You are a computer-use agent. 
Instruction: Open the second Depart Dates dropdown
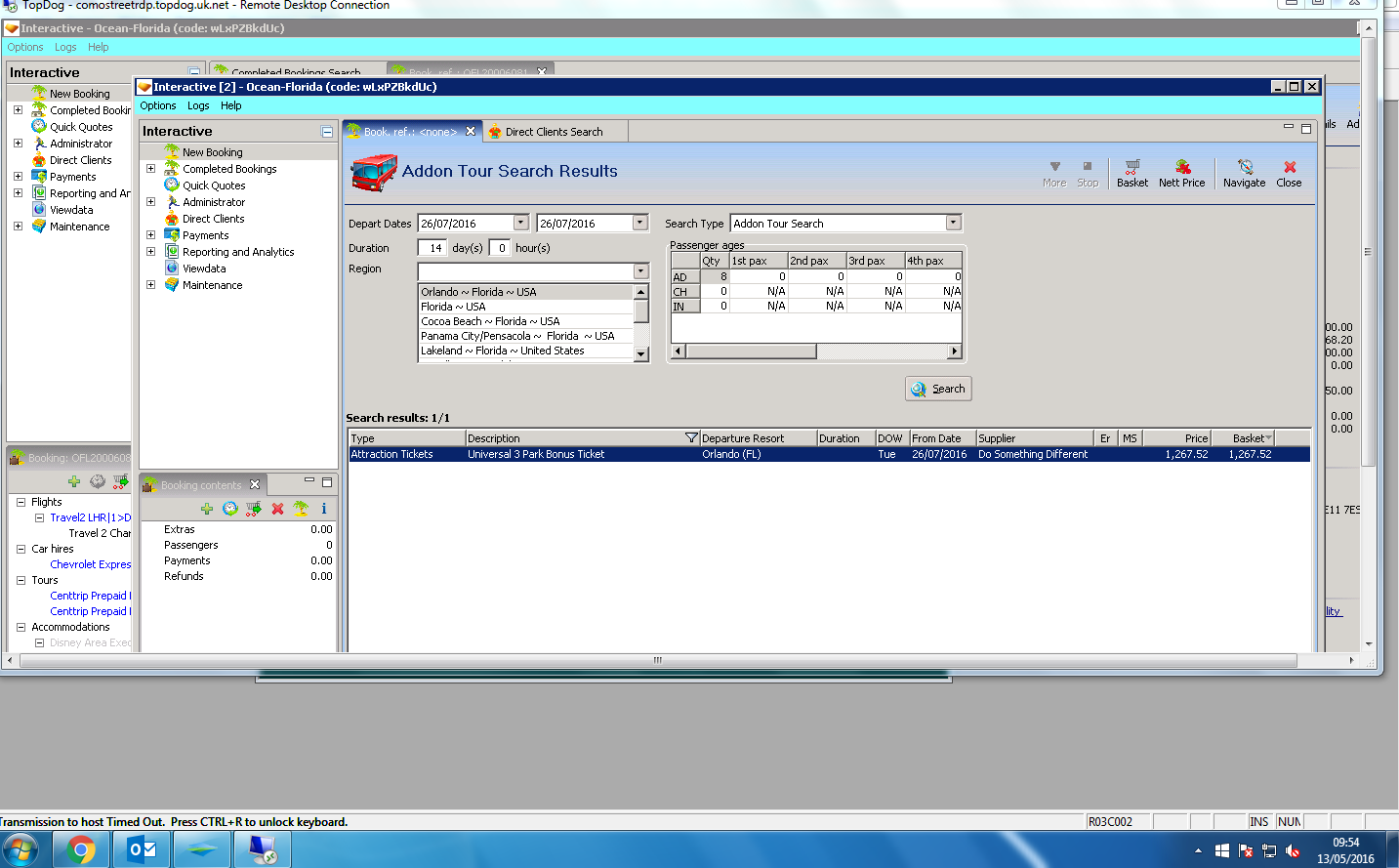point(640,223)
